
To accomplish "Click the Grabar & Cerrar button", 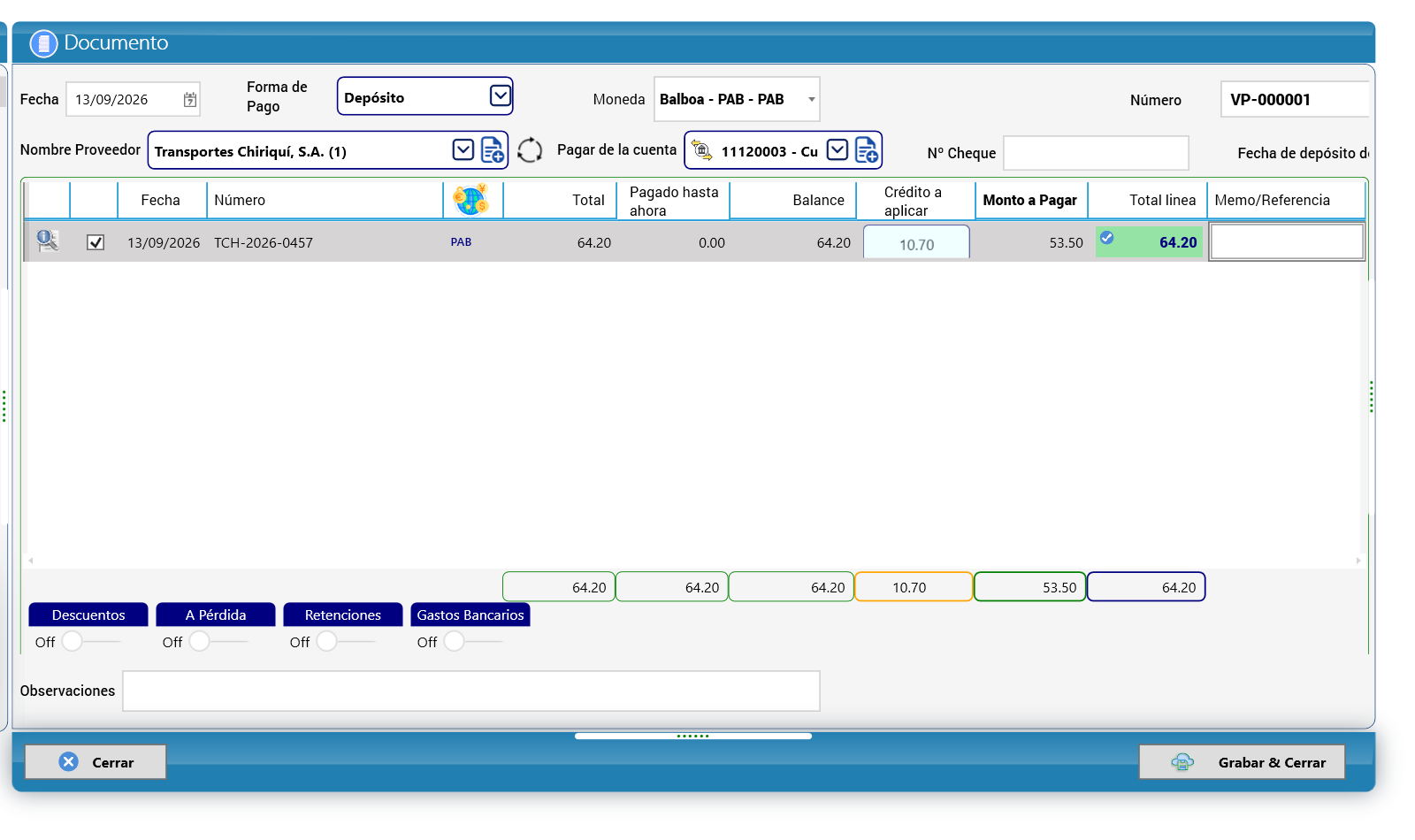I will point(1242,761).
